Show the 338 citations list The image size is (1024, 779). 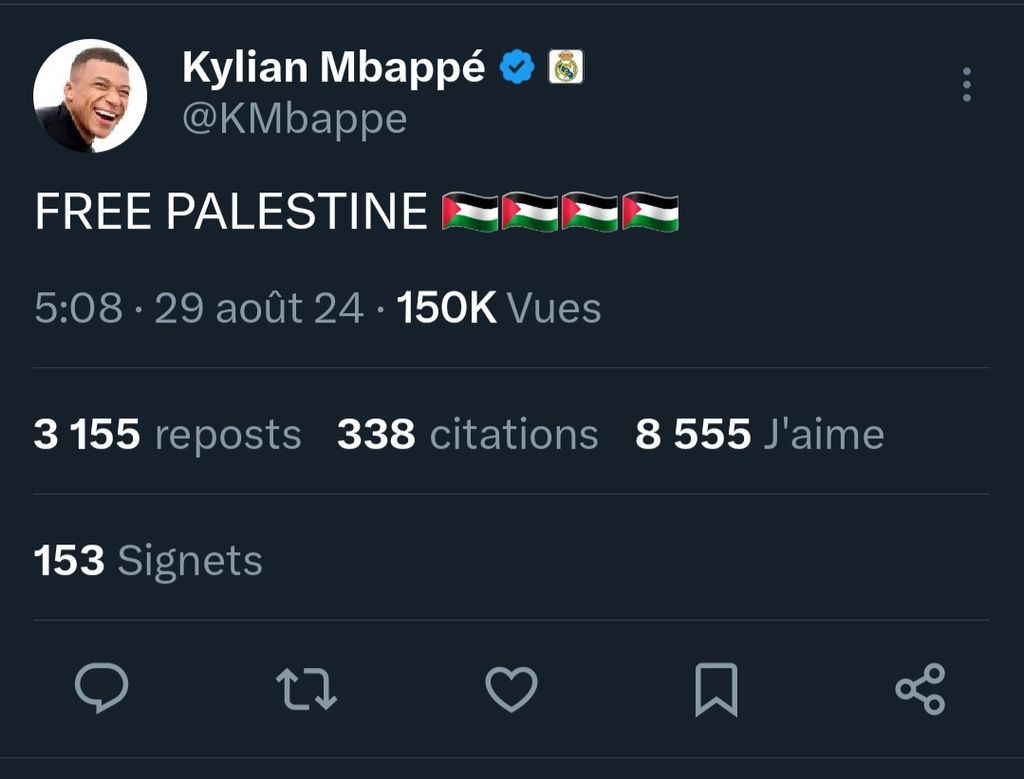(x=467, y=435)
